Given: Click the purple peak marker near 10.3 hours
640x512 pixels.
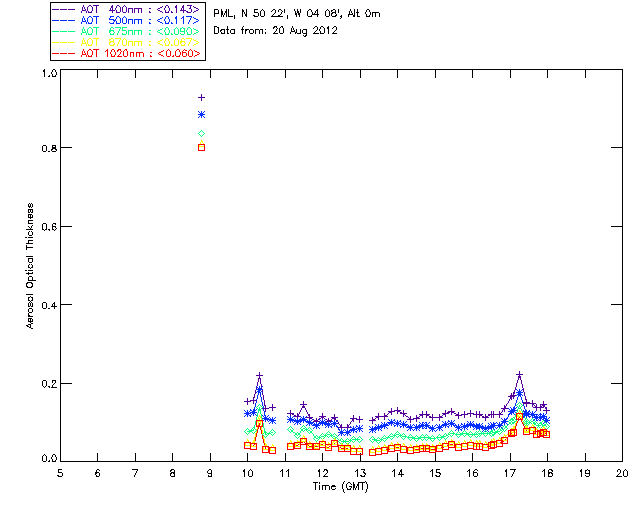Looking at the screenshot, I should coord(259,375).
